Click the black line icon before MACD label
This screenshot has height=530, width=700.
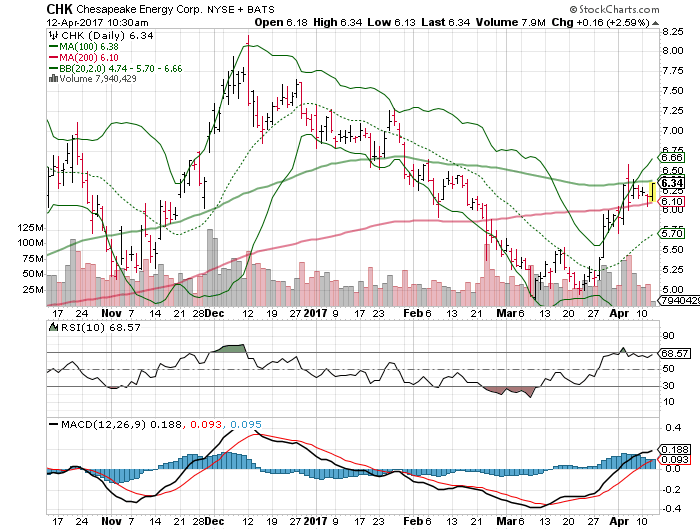[54, 424]
